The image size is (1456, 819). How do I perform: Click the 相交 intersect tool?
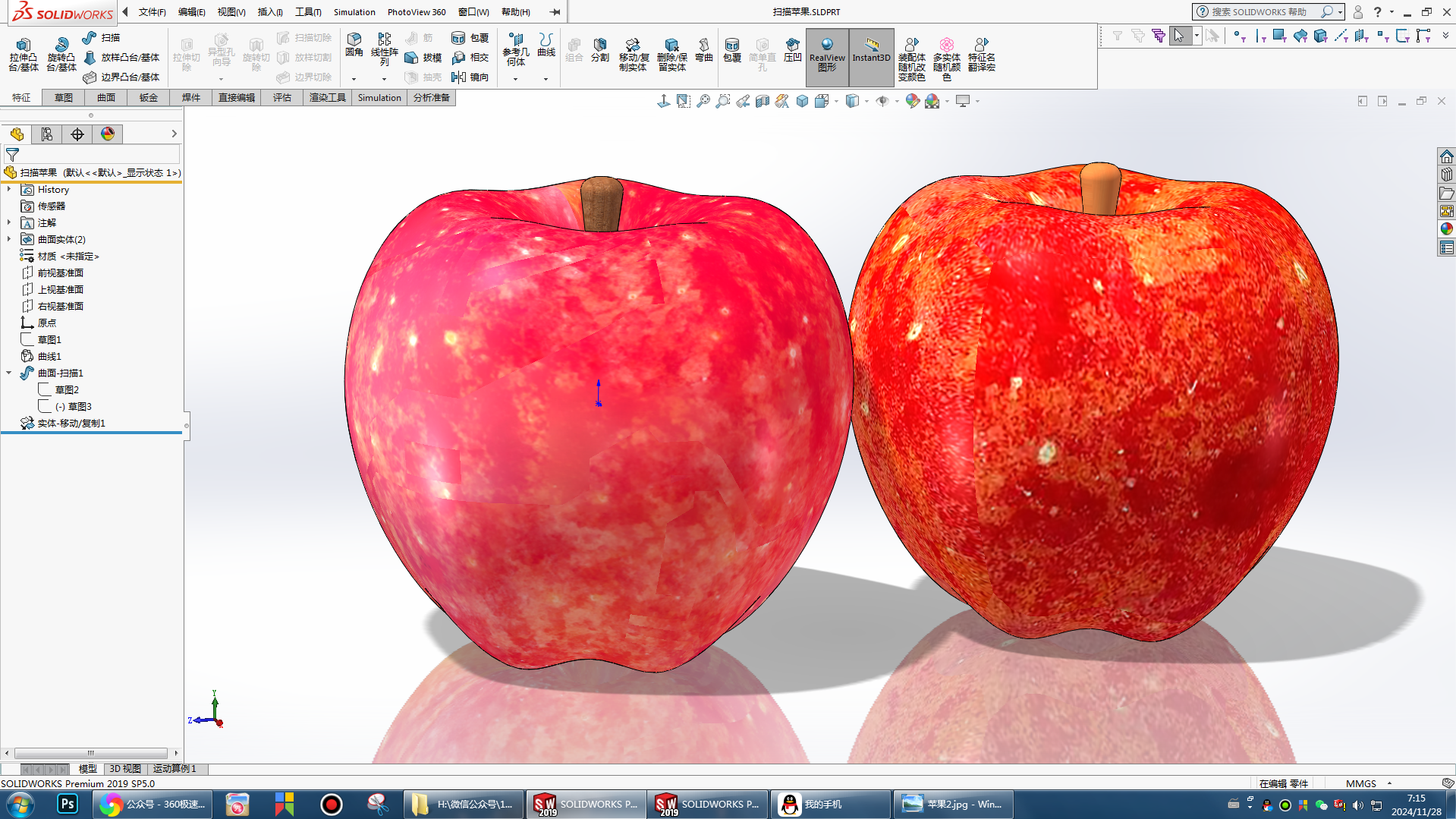470,58
